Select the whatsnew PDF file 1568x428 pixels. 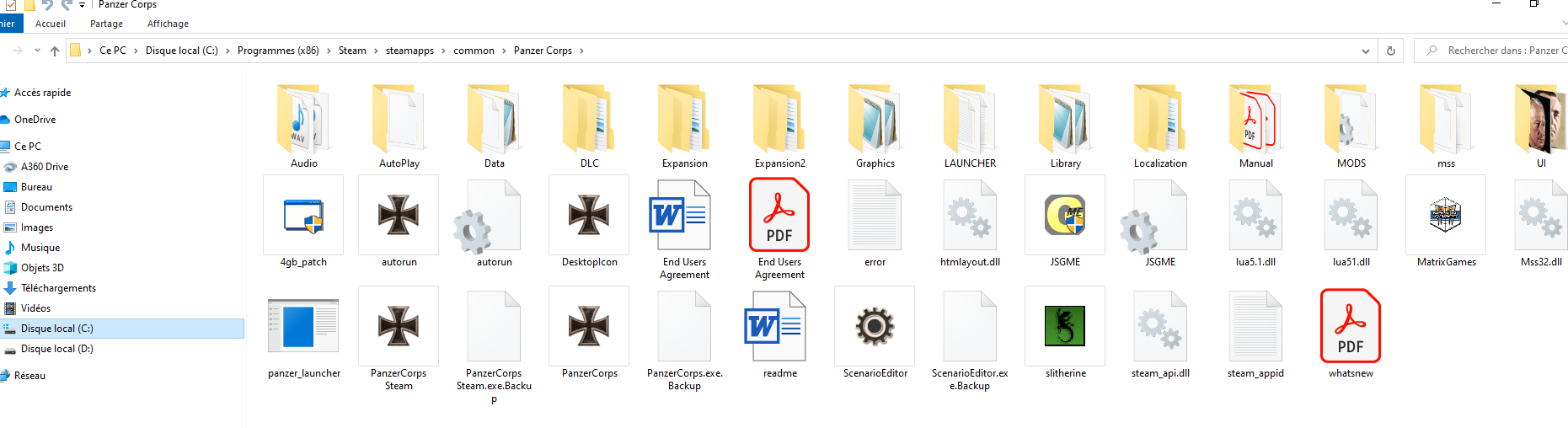(1351, 334)
